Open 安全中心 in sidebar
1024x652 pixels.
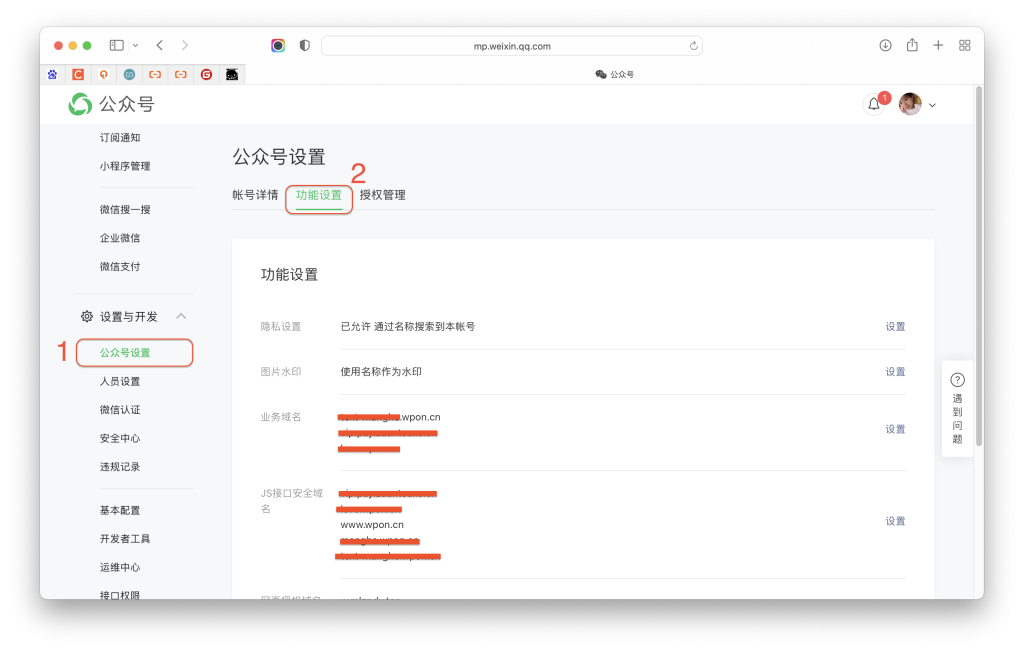(x=120, y=438)
